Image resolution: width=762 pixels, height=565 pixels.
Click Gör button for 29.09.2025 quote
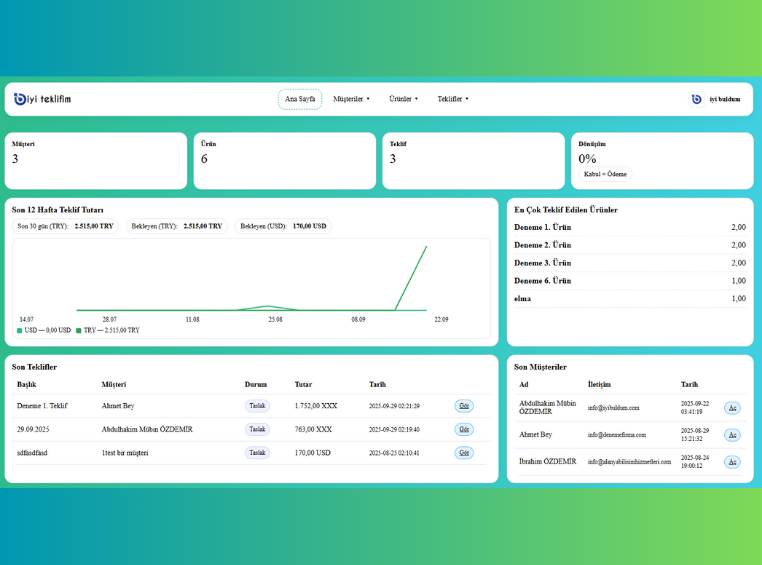click(x=464, y=429)
